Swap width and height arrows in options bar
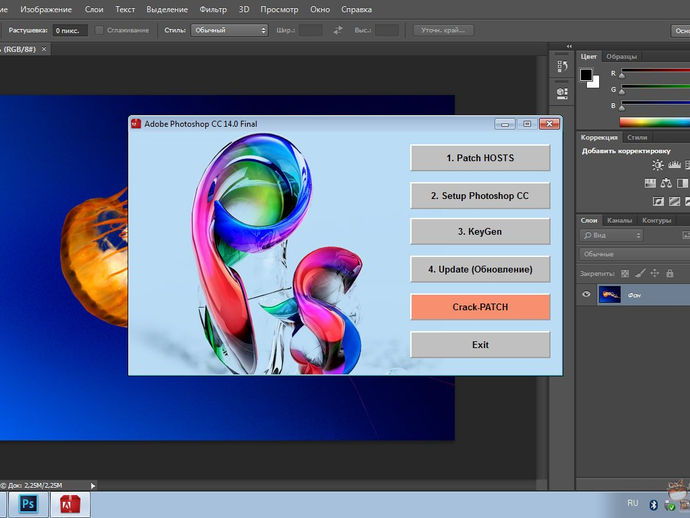The width and height of the screenshot is (690, 518). [x=338, y=30]
